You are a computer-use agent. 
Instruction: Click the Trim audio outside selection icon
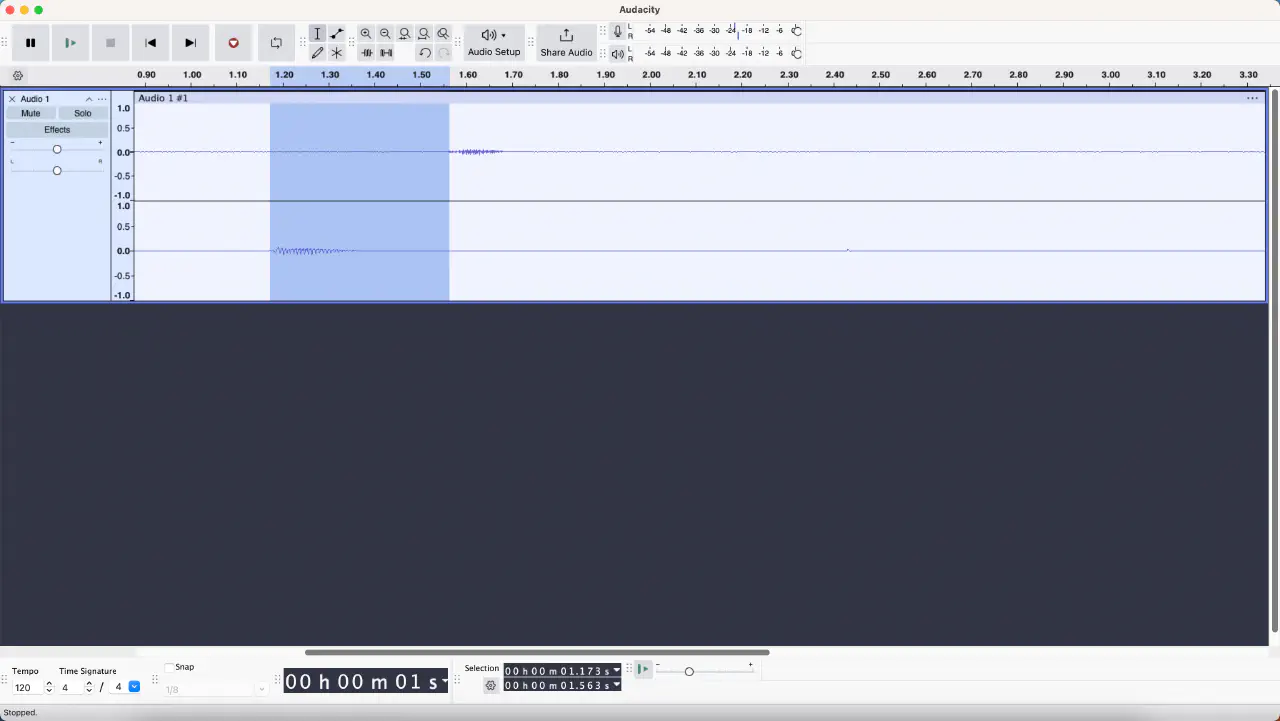pos(367,53)
